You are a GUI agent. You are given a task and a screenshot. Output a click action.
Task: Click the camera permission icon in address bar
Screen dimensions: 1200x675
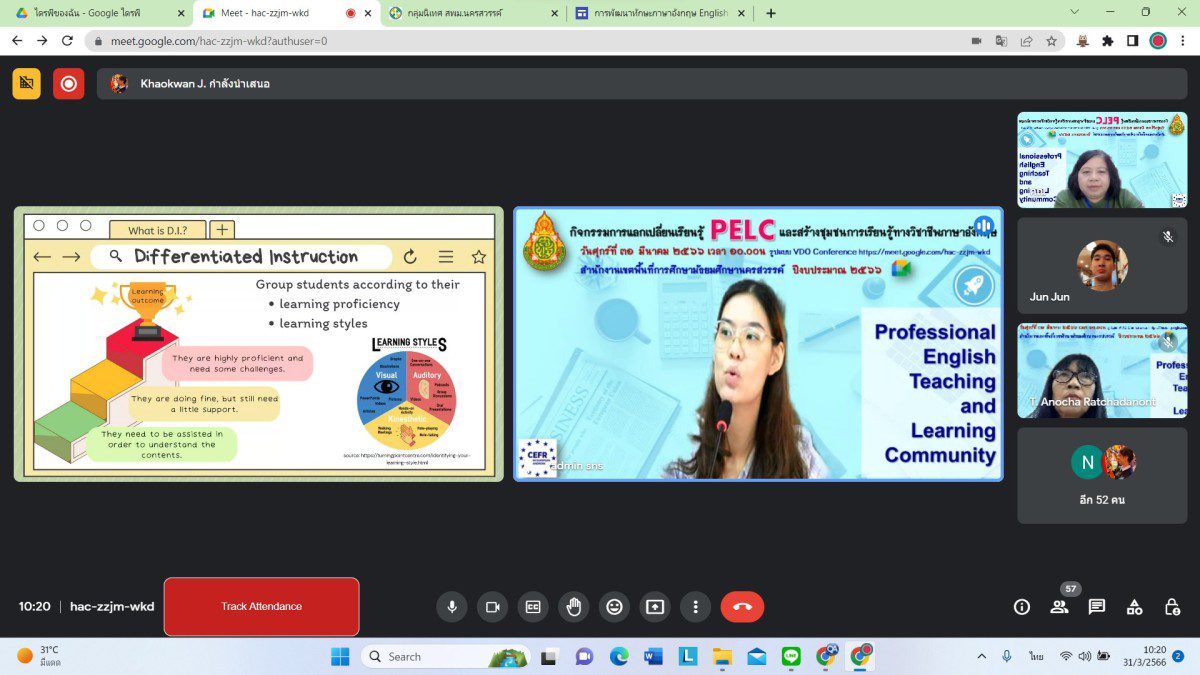[x=976, y=41]
